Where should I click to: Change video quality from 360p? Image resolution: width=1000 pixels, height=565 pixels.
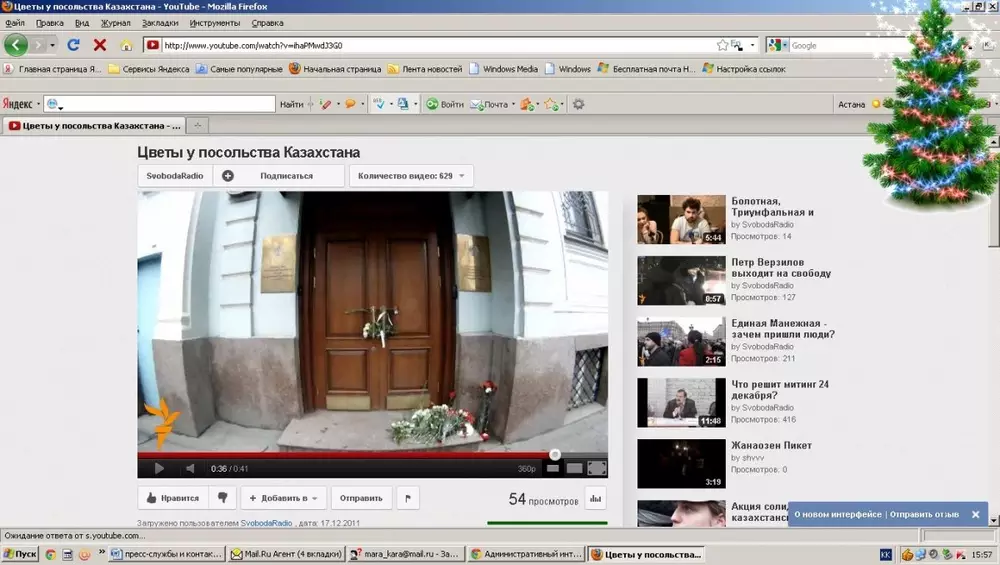pos(526,468)
